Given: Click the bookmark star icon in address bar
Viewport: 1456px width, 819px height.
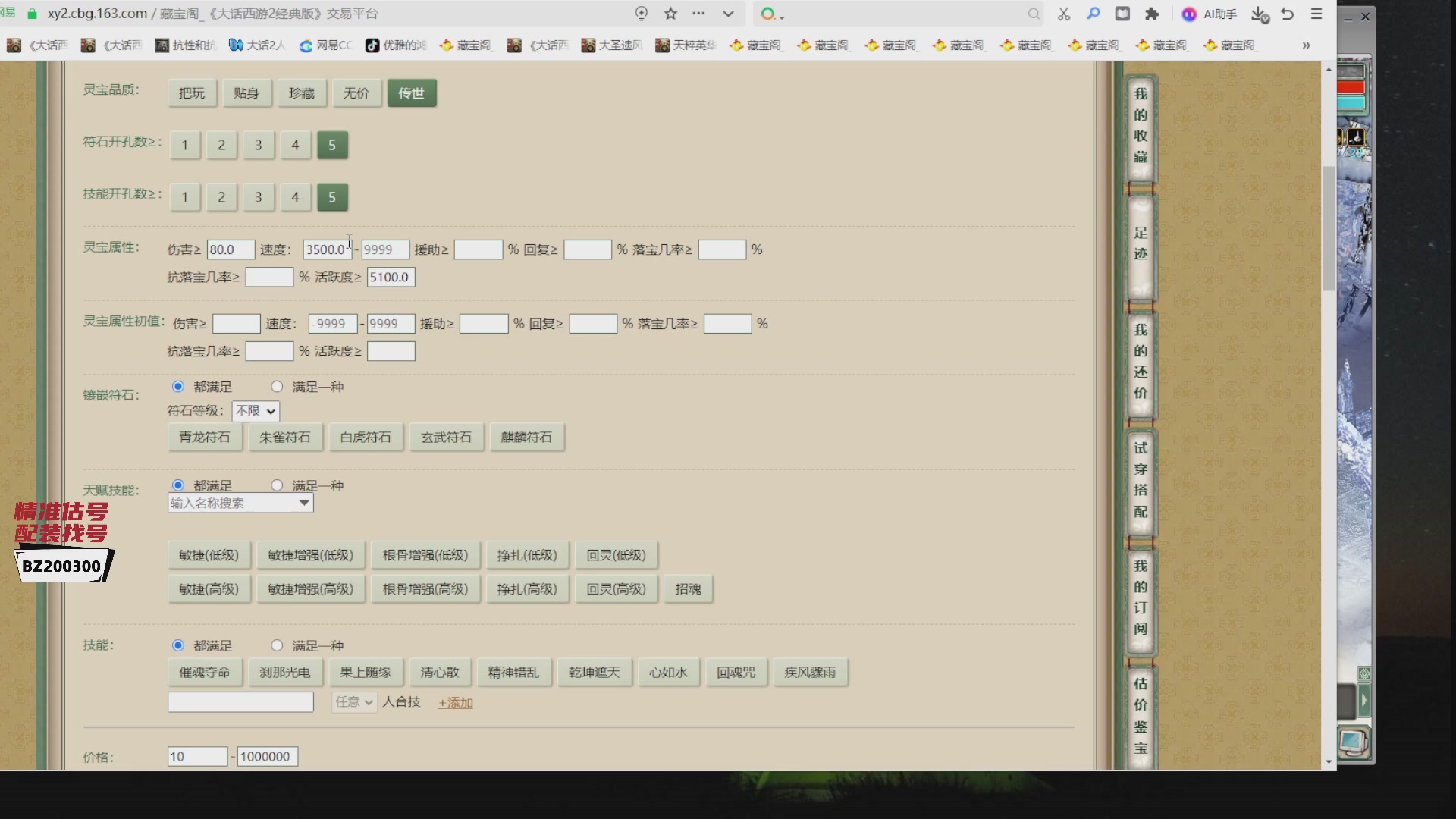Looking at the screenshot, I should click(670, 14).
